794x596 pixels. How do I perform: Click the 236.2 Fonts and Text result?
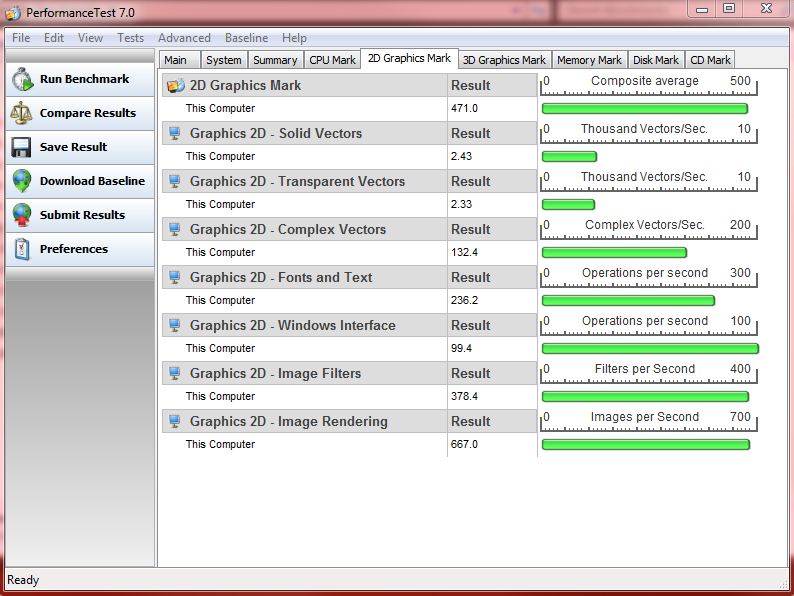464,300
